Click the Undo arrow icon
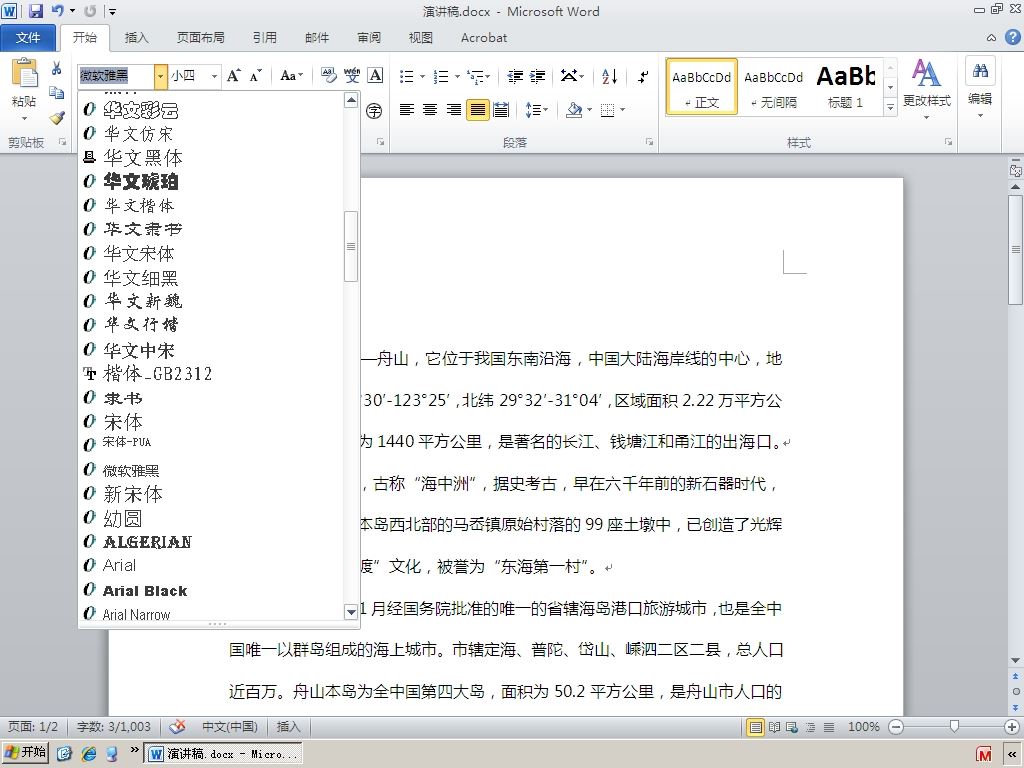This screenshot has width=1024, height=768. (58, 11)
